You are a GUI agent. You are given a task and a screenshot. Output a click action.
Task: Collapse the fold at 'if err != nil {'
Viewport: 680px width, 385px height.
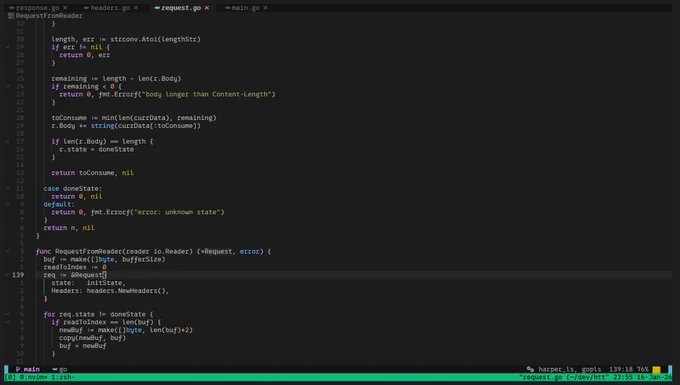coord(7,47)
